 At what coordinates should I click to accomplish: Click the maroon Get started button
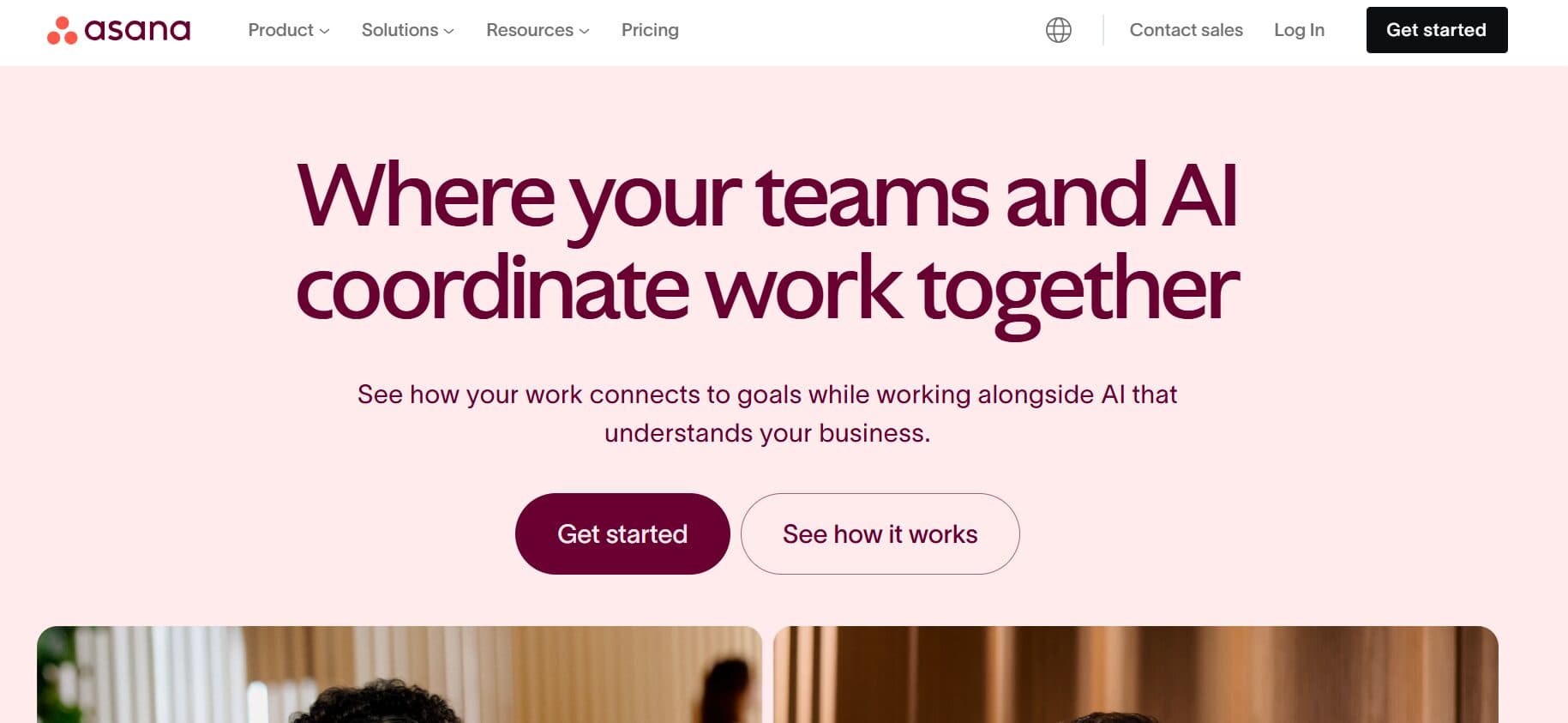[x=622, y=533]
